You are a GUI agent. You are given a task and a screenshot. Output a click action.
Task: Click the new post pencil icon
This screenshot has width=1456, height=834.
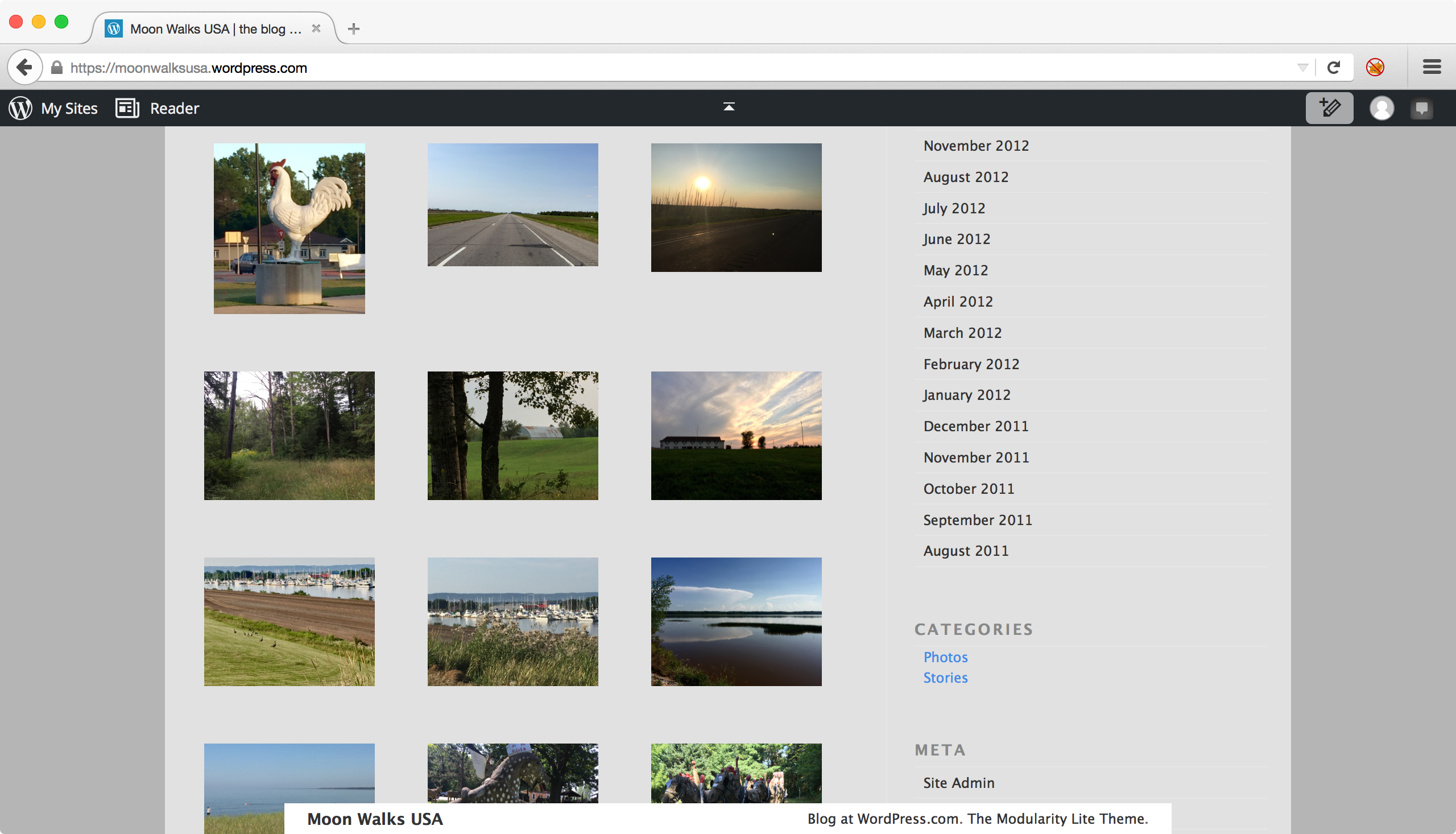point(1329,108)
